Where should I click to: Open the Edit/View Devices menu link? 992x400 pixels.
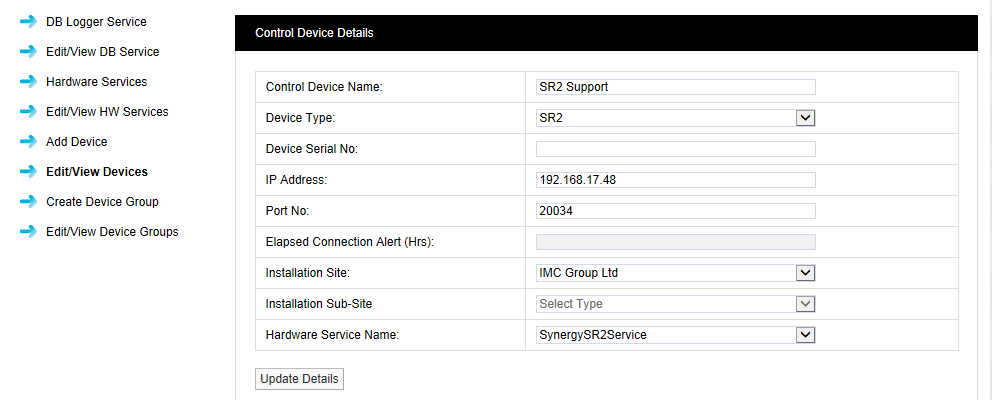[96, 172]
